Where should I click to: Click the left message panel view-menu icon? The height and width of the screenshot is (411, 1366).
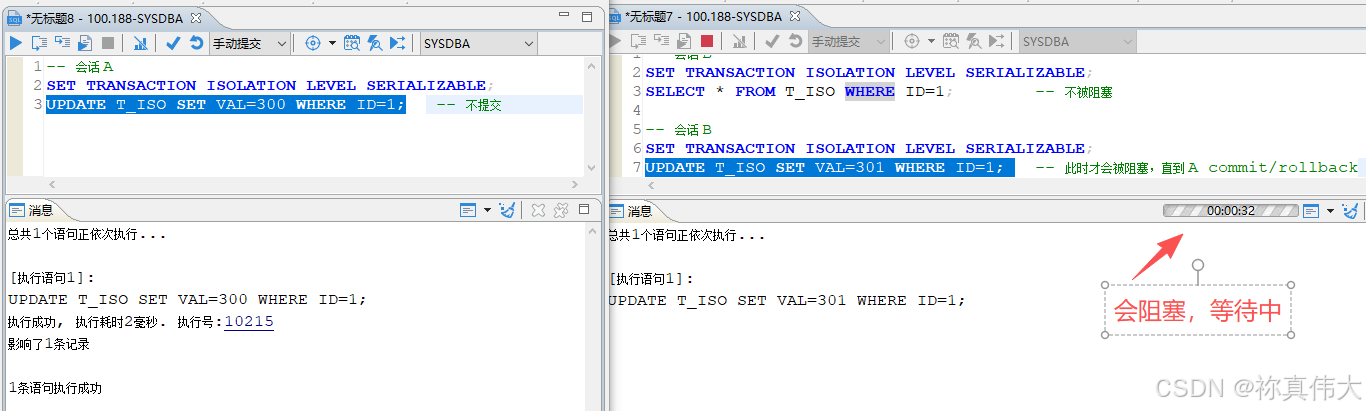(x=469, y=210)
